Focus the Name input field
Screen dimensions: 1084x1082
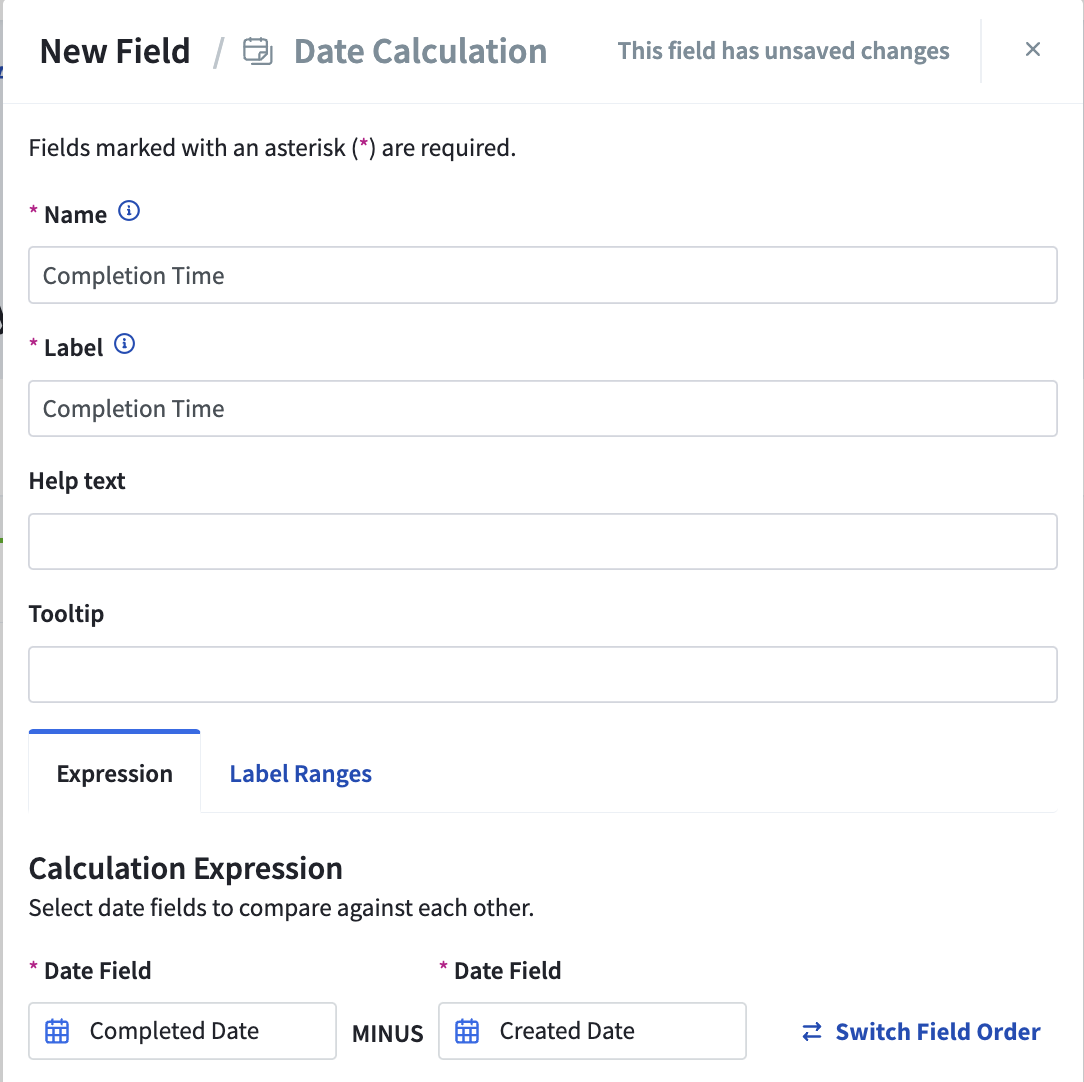point(543,275)
